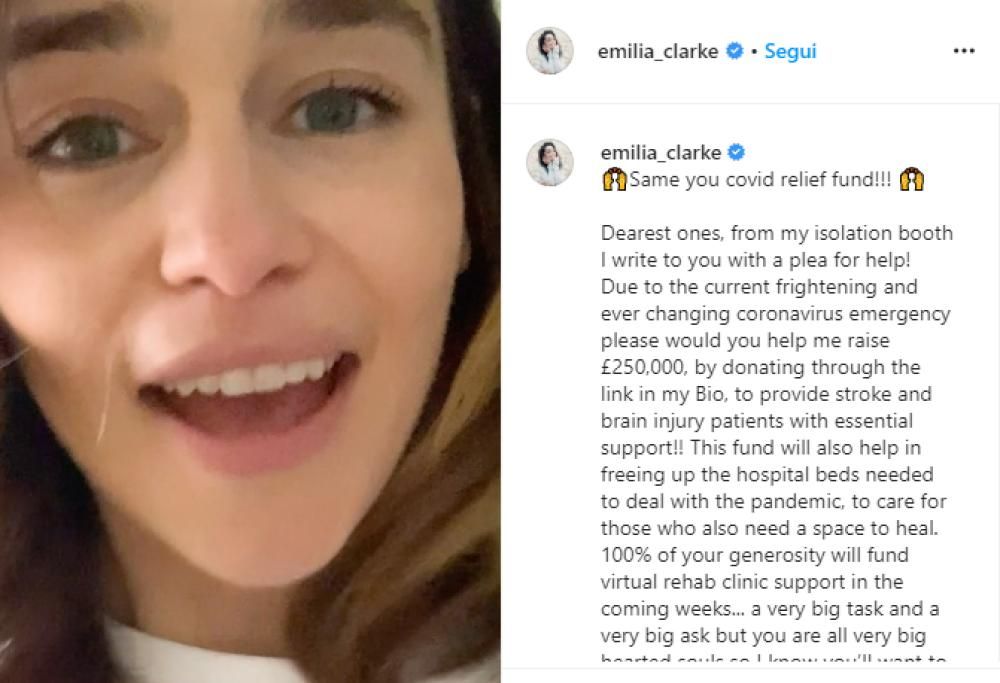This screenshot has width=1000, height=683.
Task: Open emilia_clarke profile from caption username
Action: pyautogui.click(x=659, y=153)
